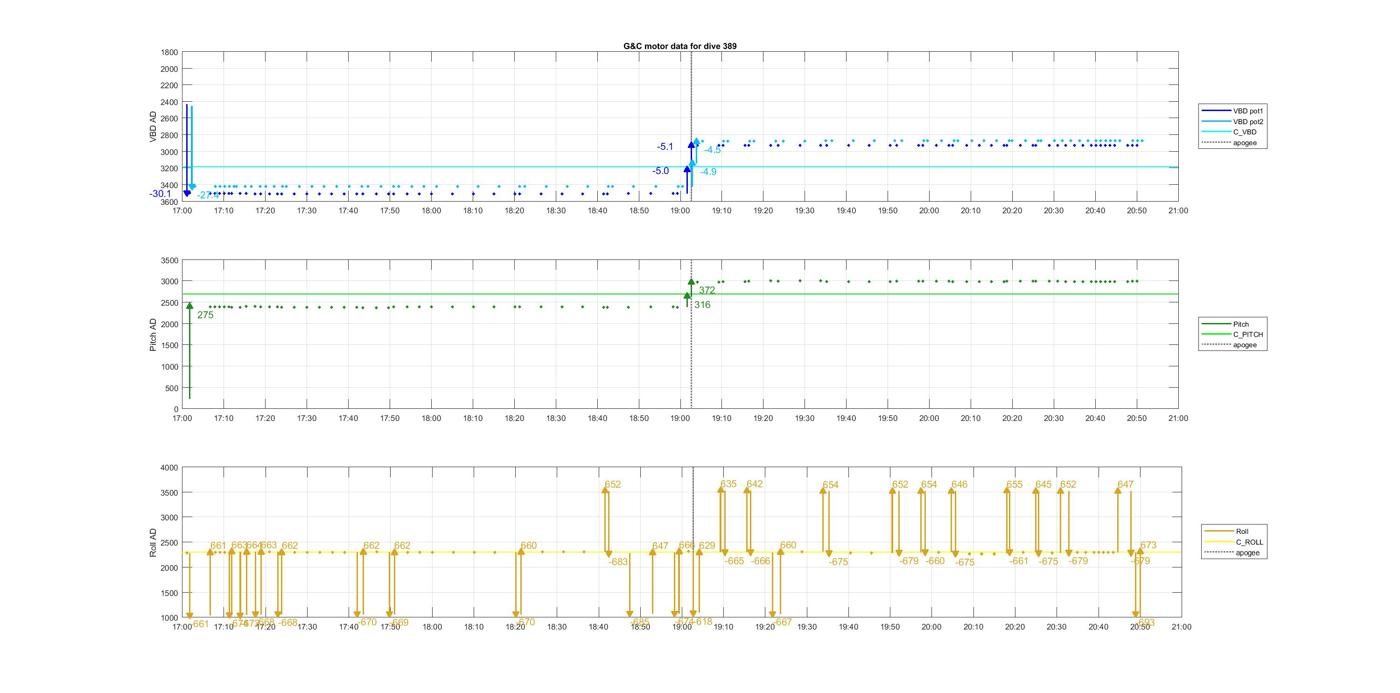Viewport: 1400px width, 693px height.
Task: Click the '275' pitch data label
Action: coord(205,315)
